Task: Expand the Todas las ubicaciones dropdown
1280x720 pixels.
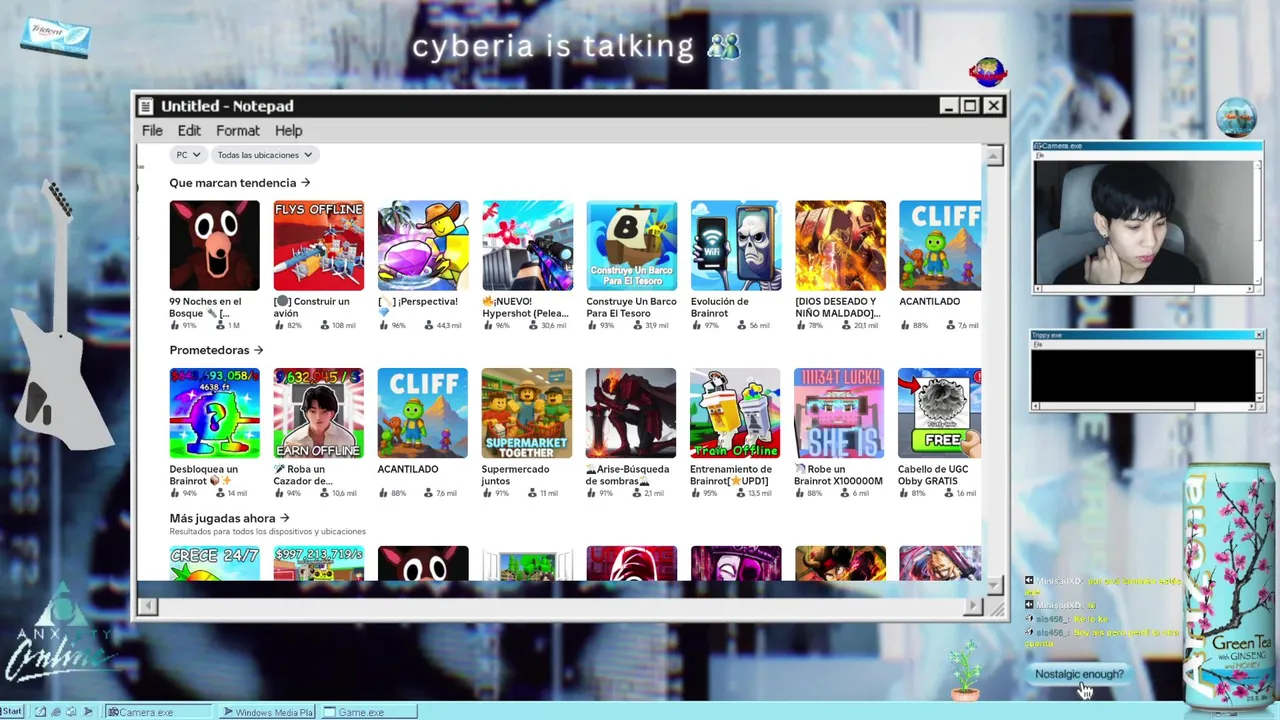Action: (x=265, y=155)
